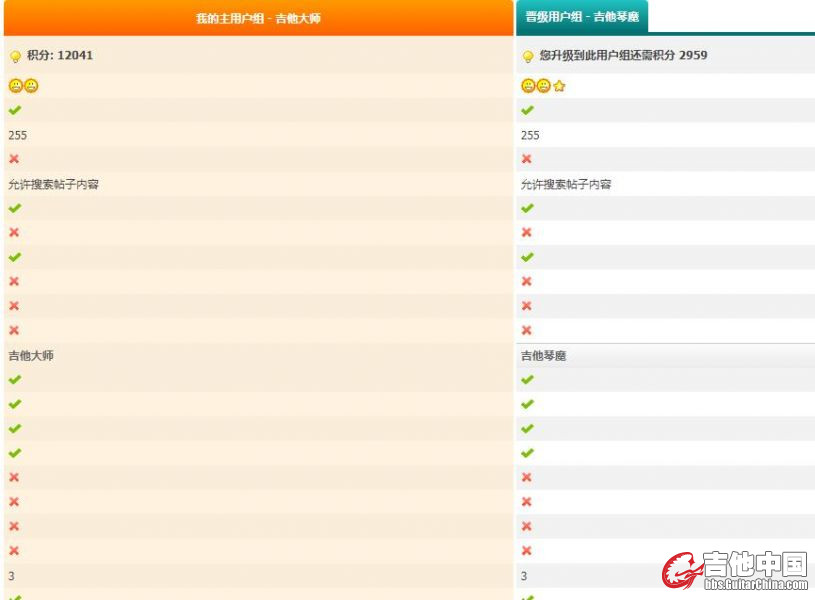815x600 pixels.
Task: Click the lightbulb icon beside 您升级到此用户组还需积分
Action: tap(528, 57)
